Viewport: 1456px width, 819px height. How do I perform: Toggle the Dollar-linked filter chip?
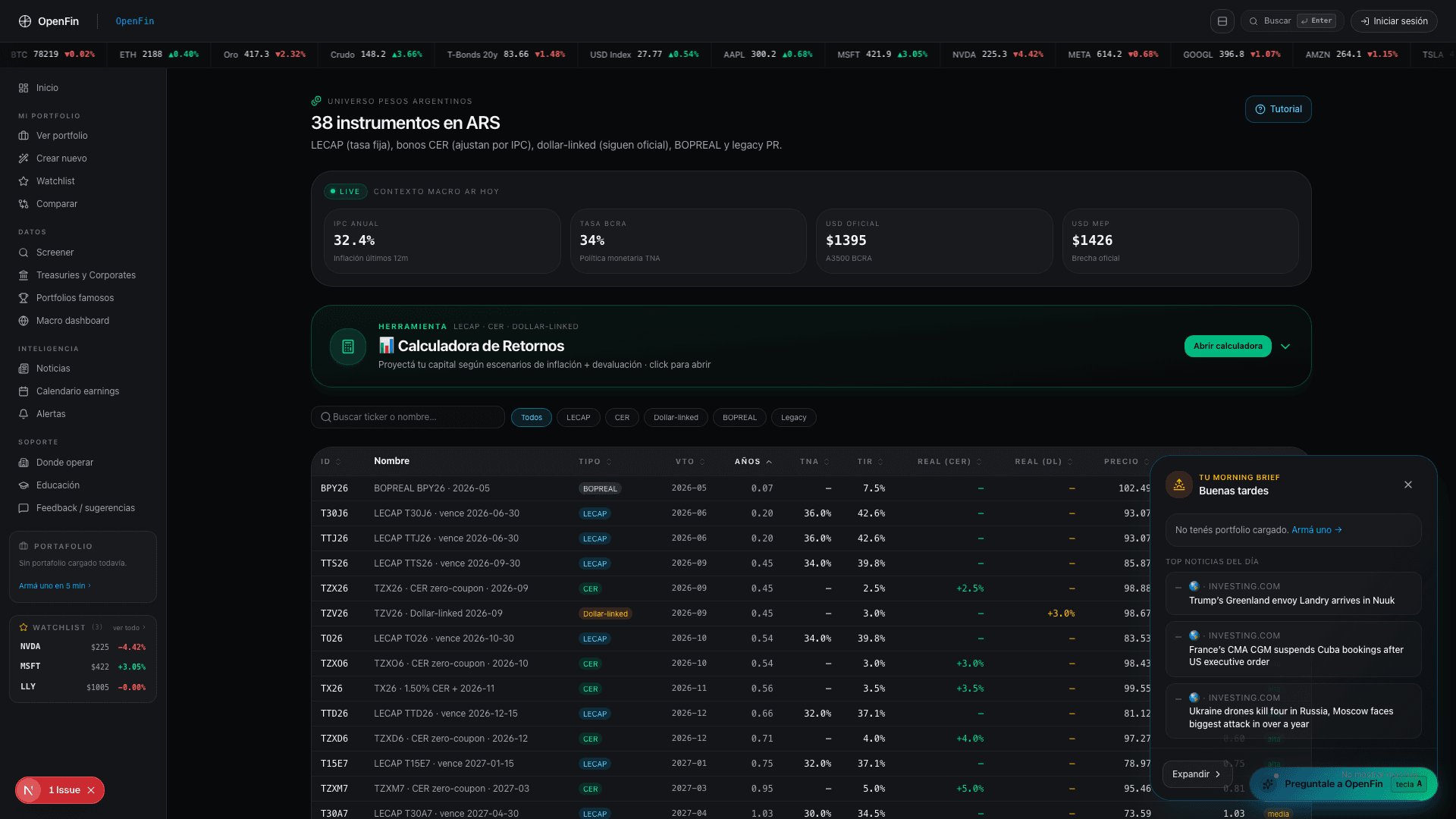[x=676, y=418]
